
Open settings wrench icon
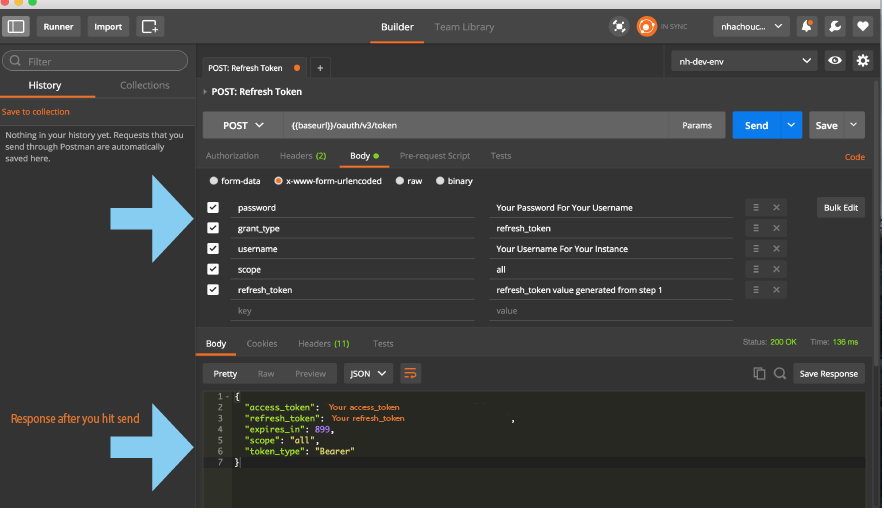pos(835,26)
